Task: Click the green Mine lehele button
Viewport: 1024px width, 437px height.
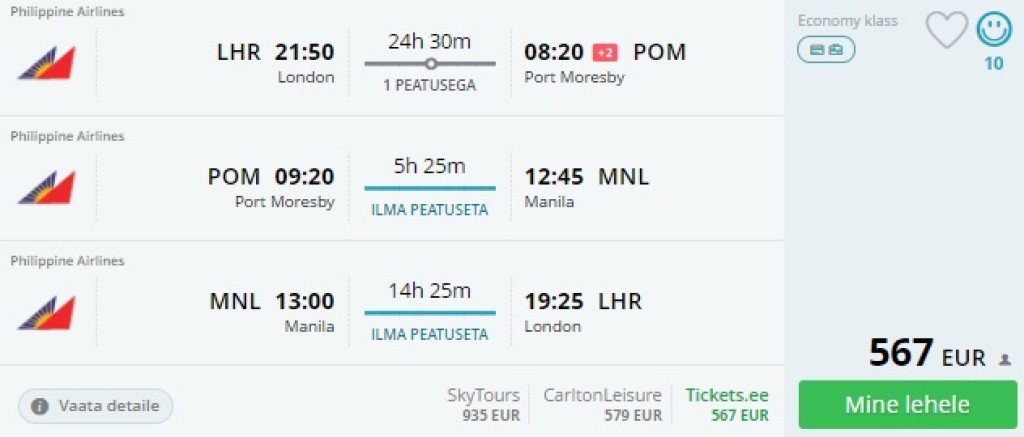Action: (907, 404)
